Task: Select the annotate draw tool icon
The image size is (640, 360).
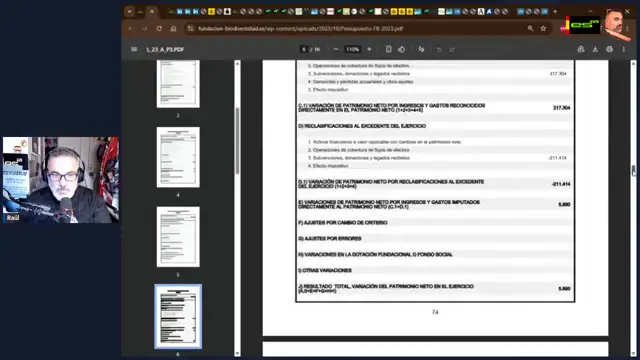Action: click(x=421, y=49)
